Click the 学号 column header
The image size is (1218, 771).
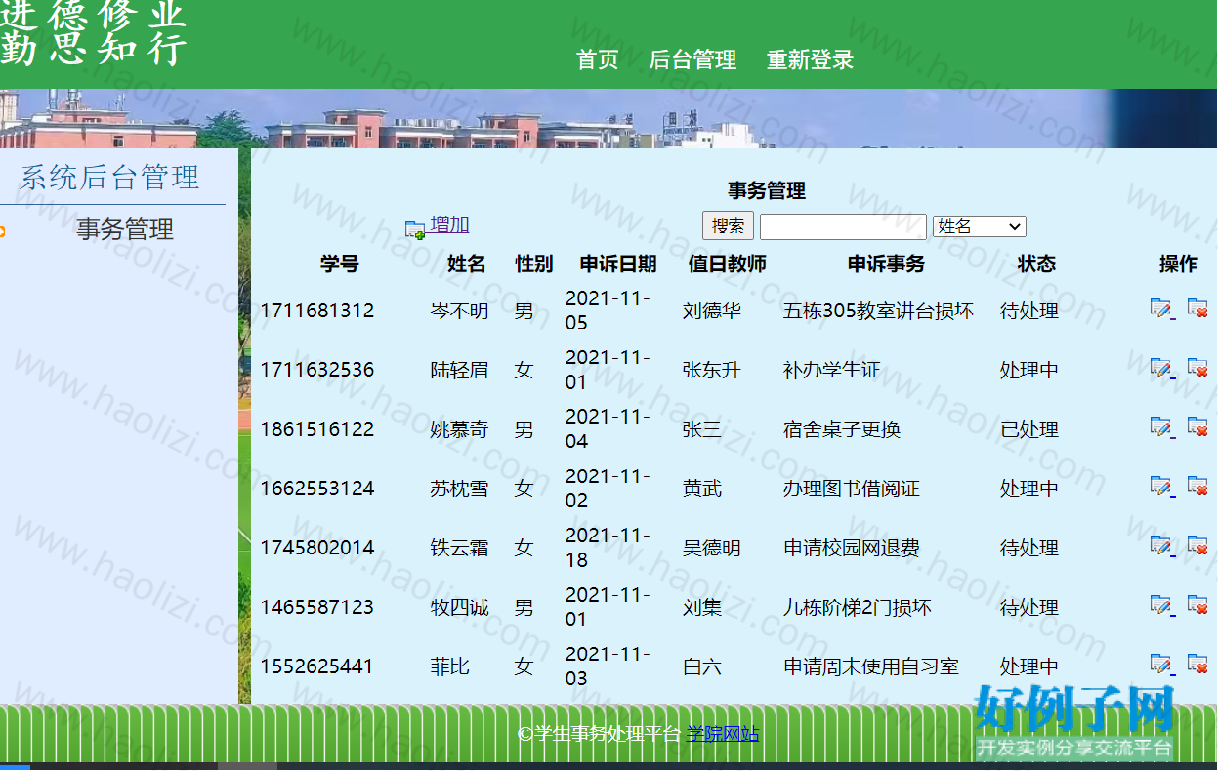coord(339,264)
